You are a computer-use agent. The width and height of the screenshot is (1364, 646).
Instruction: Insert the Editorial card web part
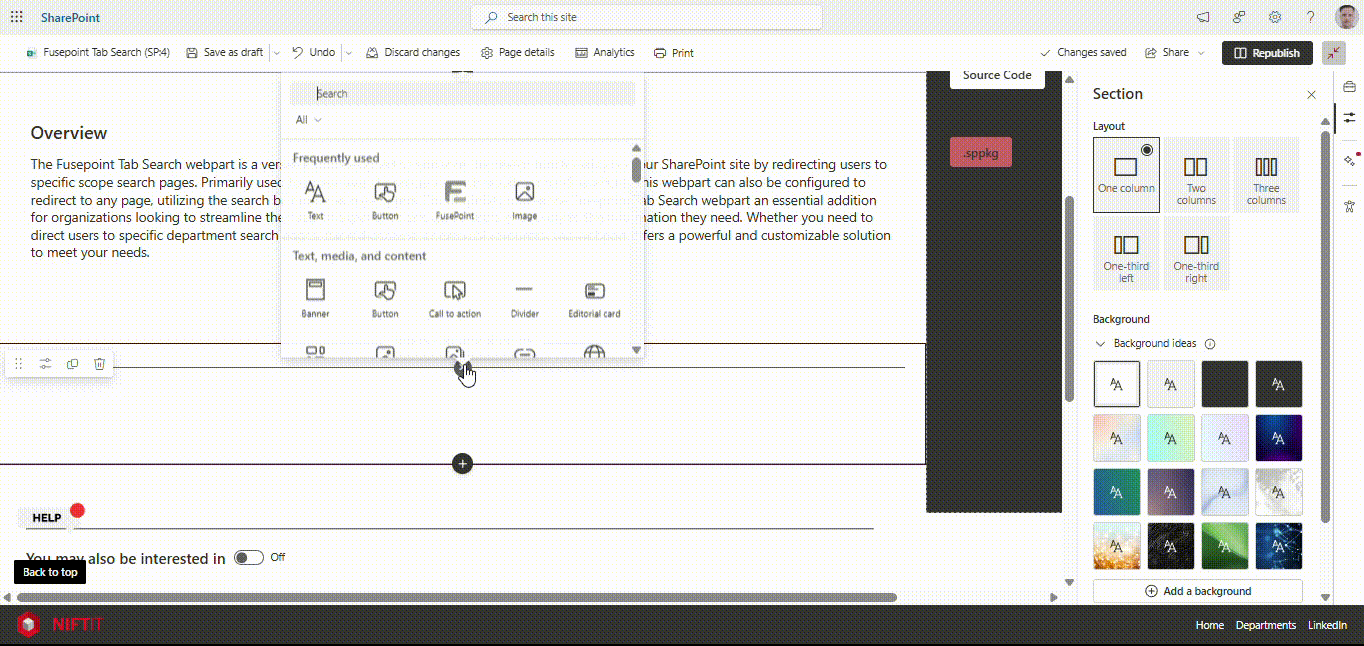pyautogui.click(x=595, y=298)
